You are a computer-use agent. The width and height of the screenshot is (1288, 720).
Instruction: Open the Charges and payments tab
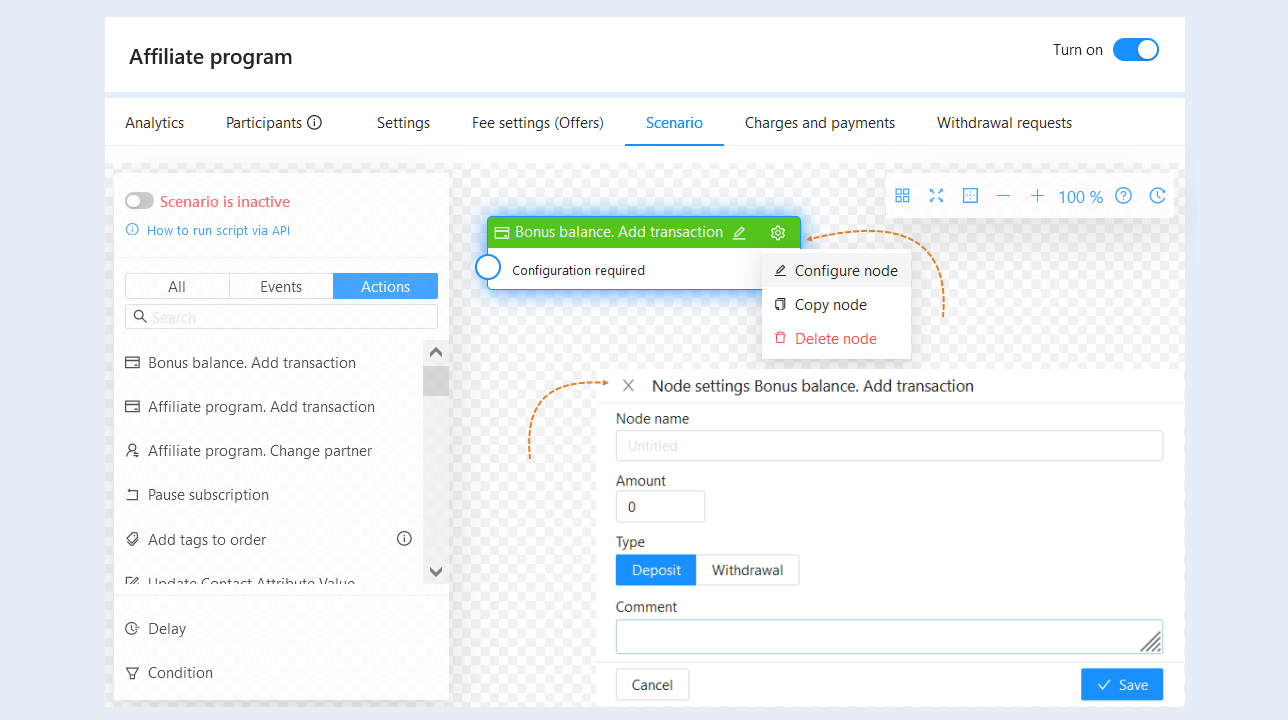point(820,123)
